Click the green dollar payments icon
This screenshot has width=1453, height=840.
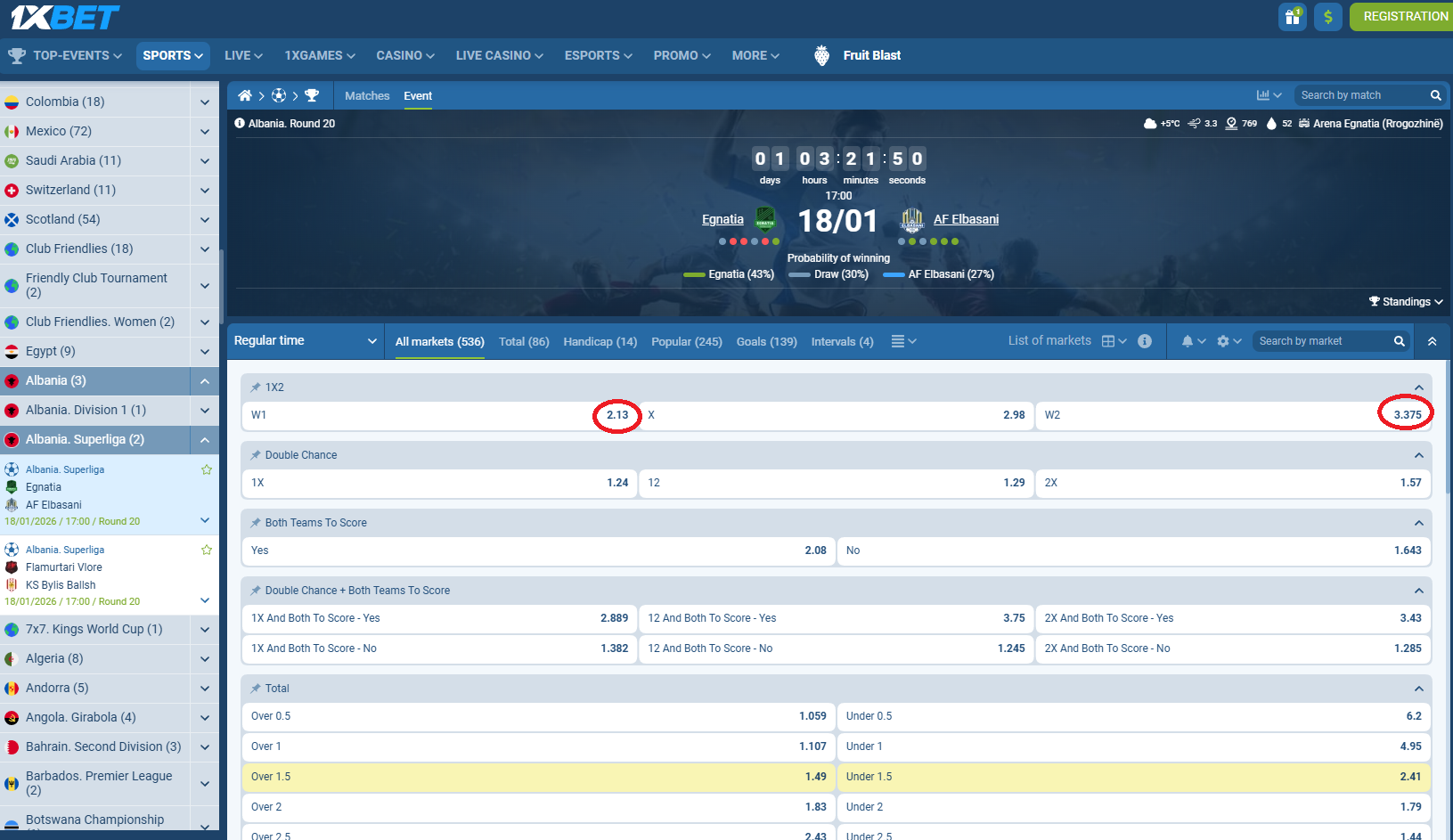pyautogui.click(x=1328, y=16)
